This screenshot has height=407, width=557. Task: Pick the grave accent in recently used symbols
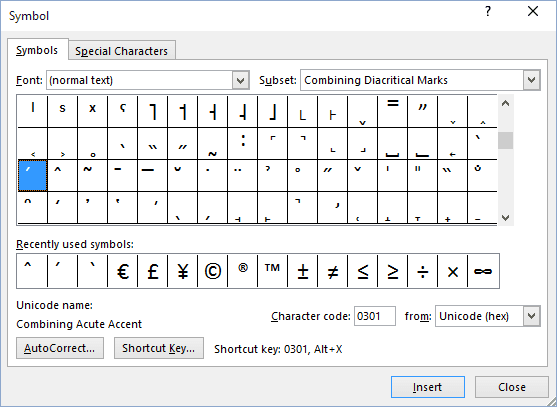(92, 271)
